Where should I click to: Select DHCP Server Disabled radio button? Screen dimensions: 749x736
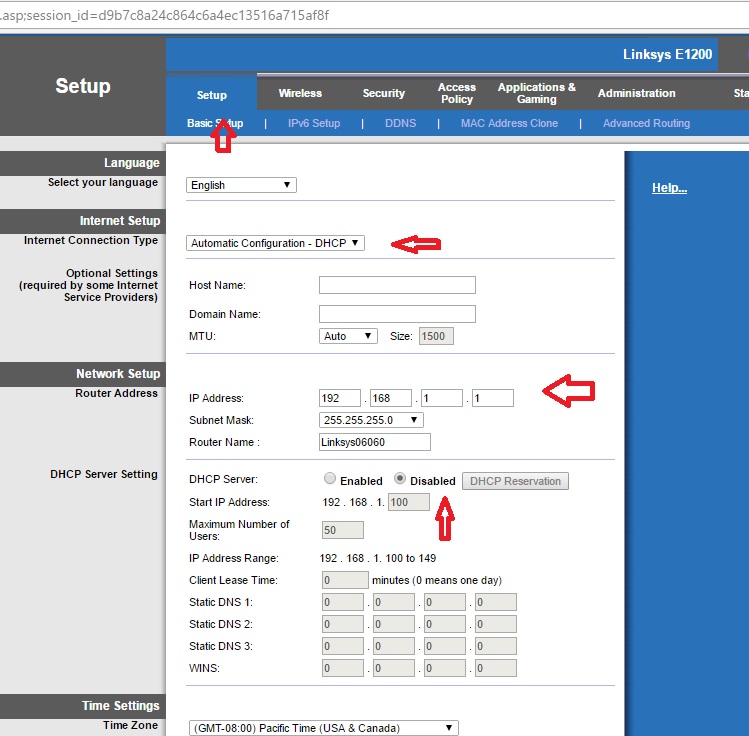[x=400, y=478]
